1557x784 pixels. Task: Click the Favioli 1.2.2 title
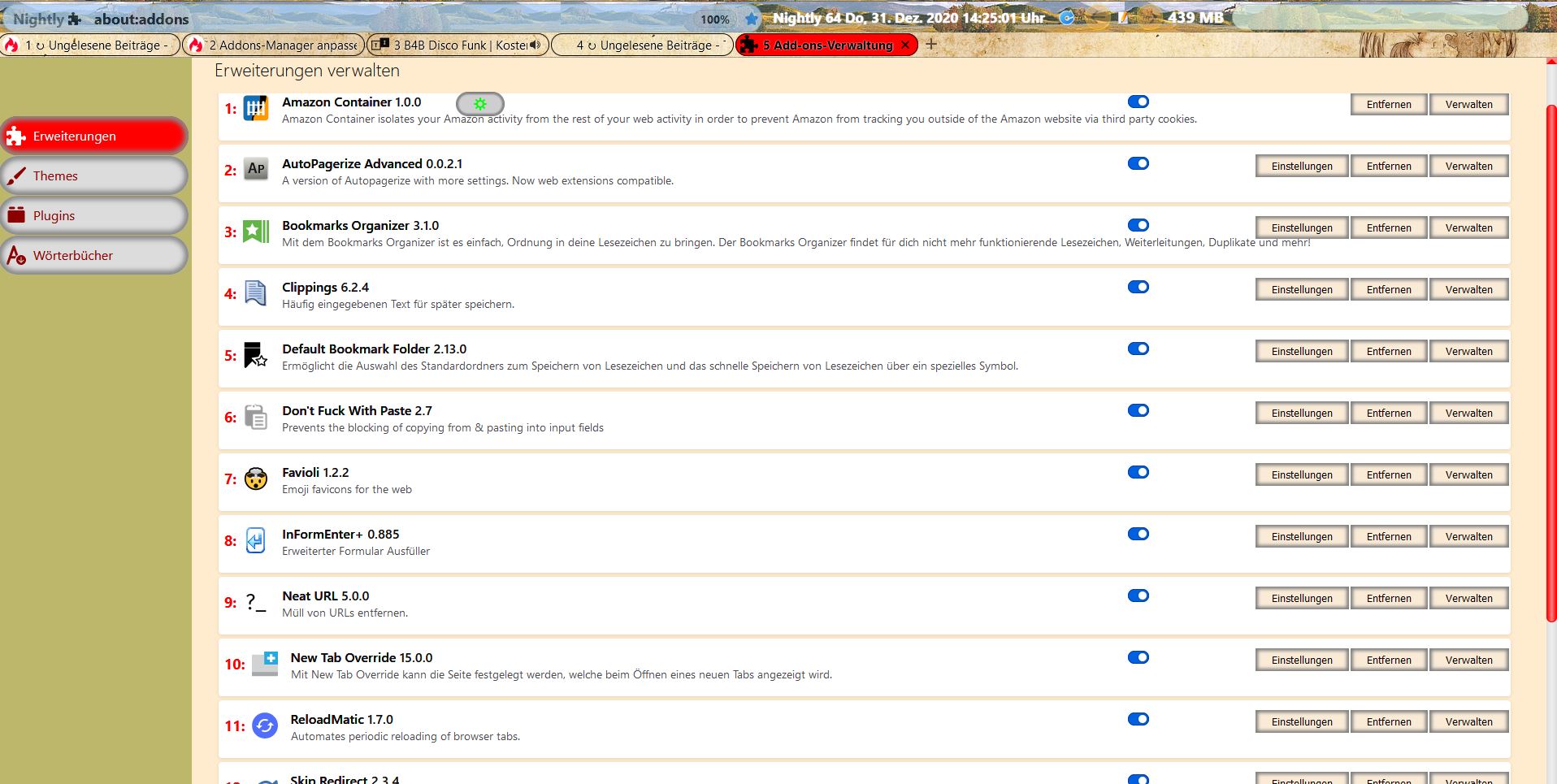[315, 472]
